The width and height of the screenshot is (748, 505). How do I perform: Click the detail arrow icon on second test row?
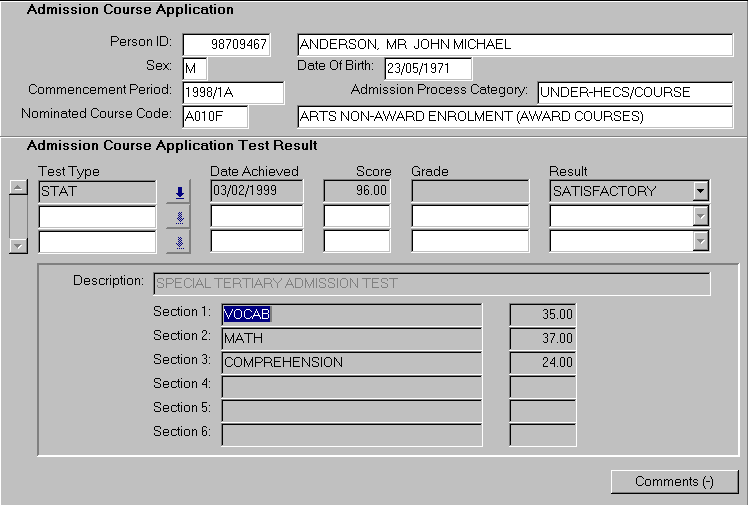(x=180, y=217)
